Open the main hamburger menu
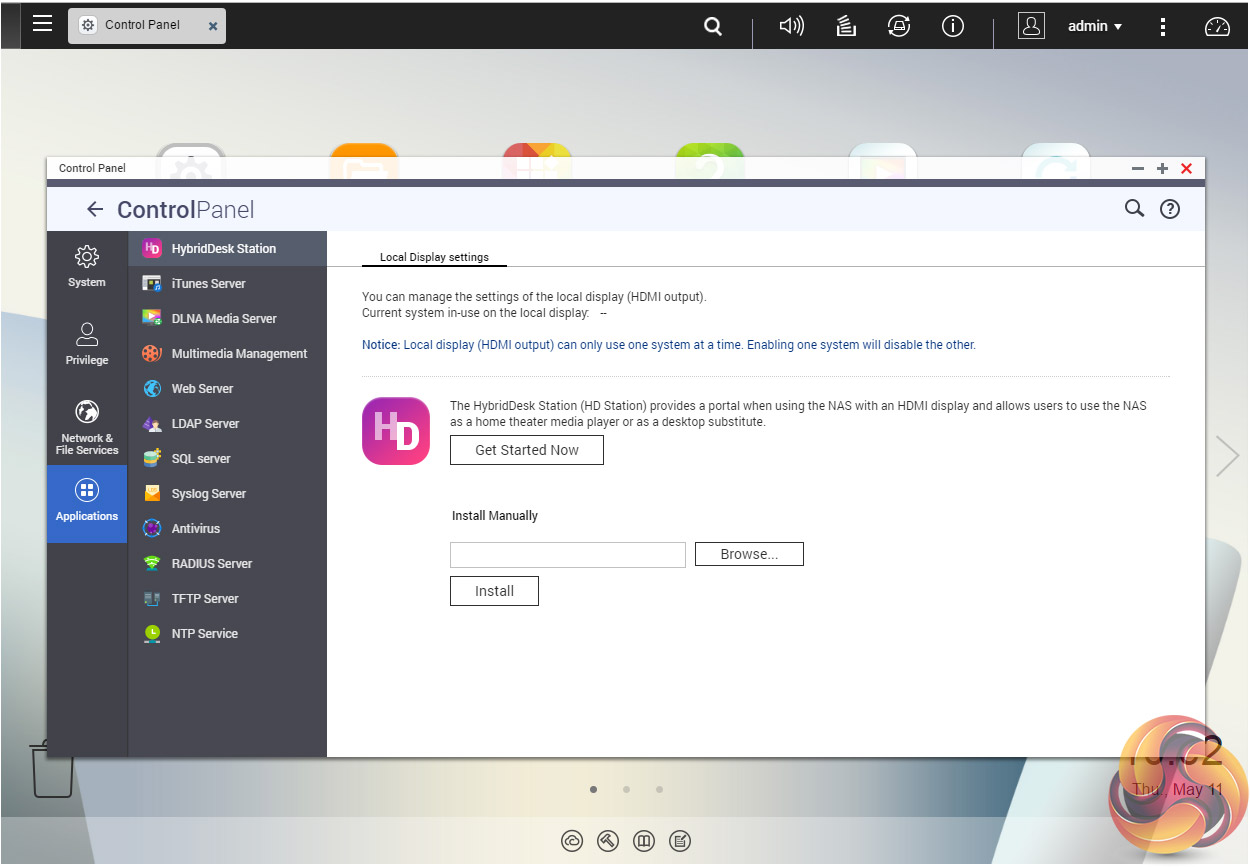 [42, 23]
